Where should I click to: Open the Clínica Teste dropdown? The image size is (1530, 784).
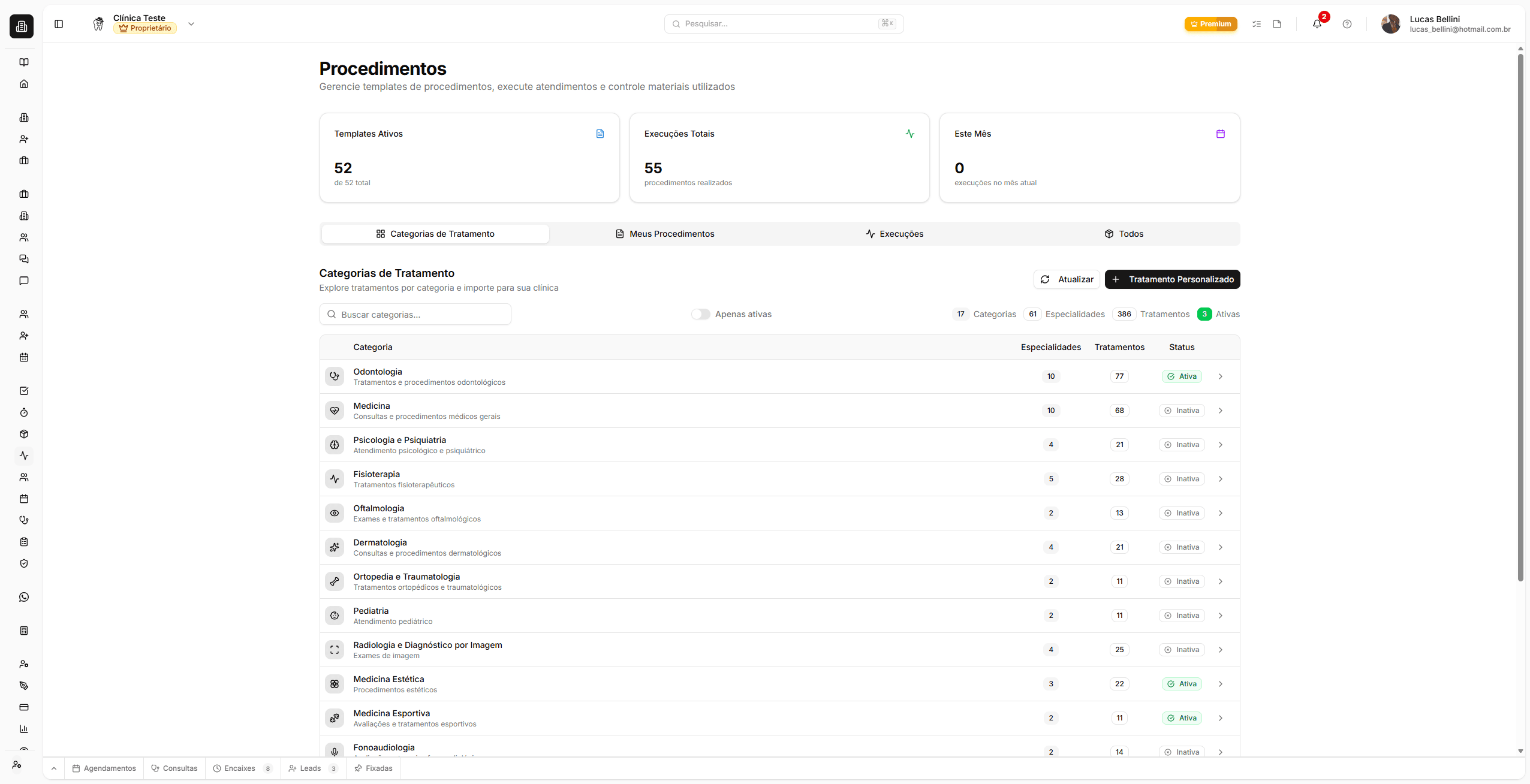click(191, 24)
